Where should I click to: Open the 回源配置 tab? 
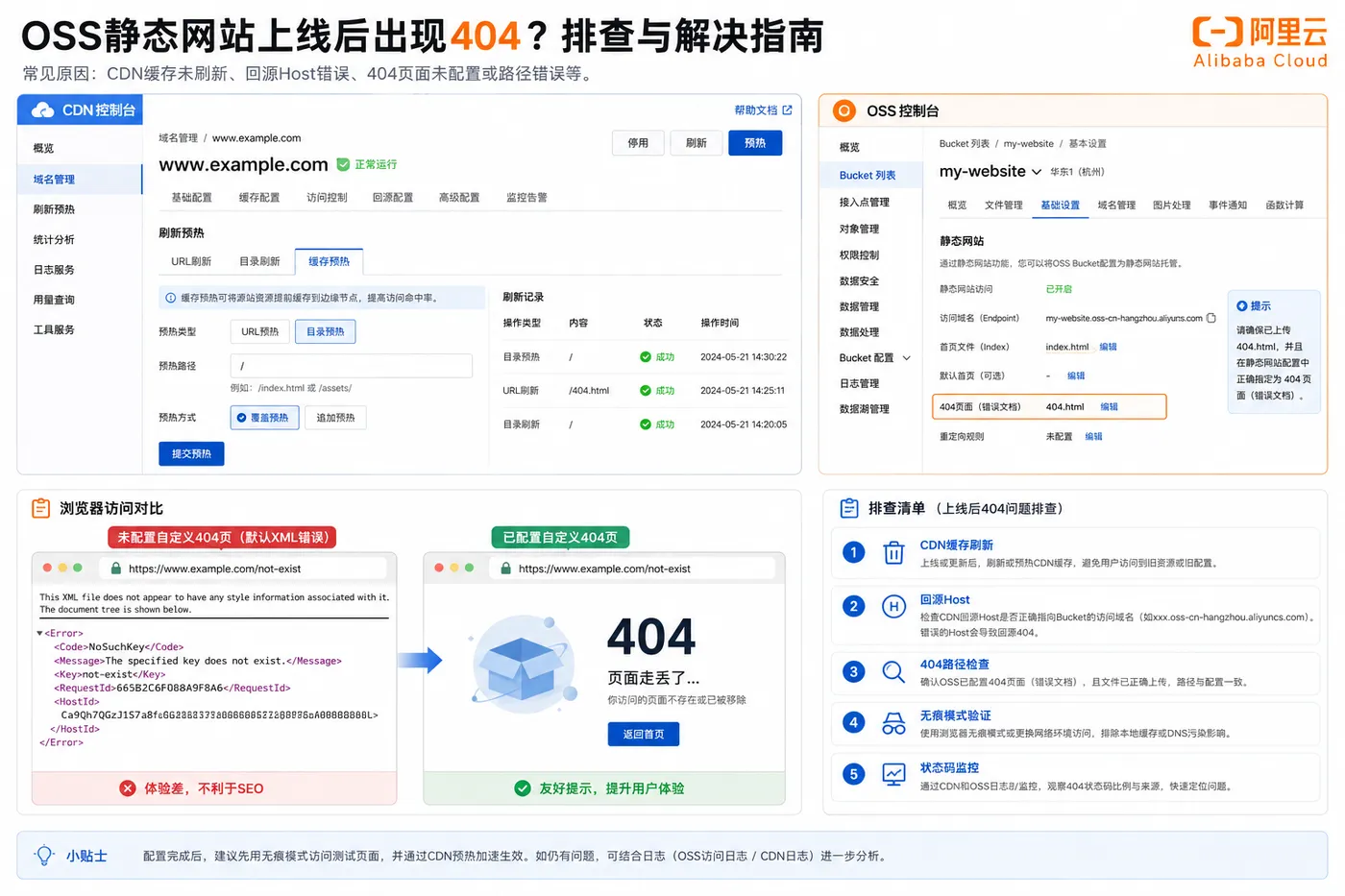[393, 198]
